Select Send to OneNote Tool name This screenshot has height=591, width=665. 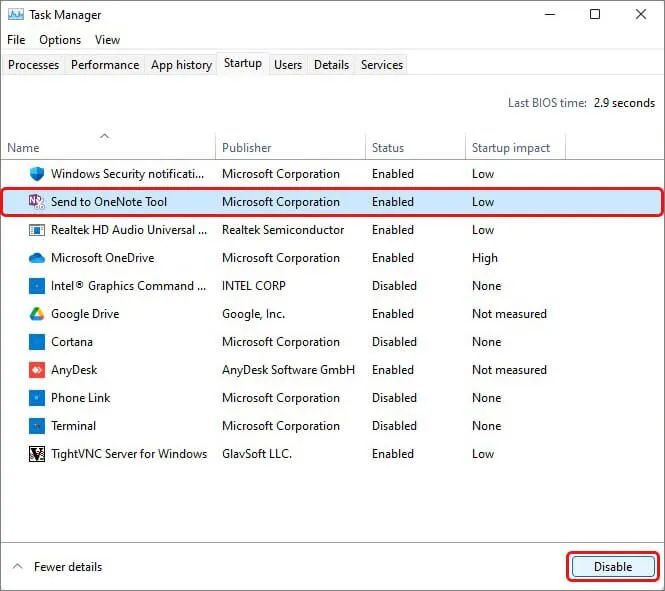(109, 202)
